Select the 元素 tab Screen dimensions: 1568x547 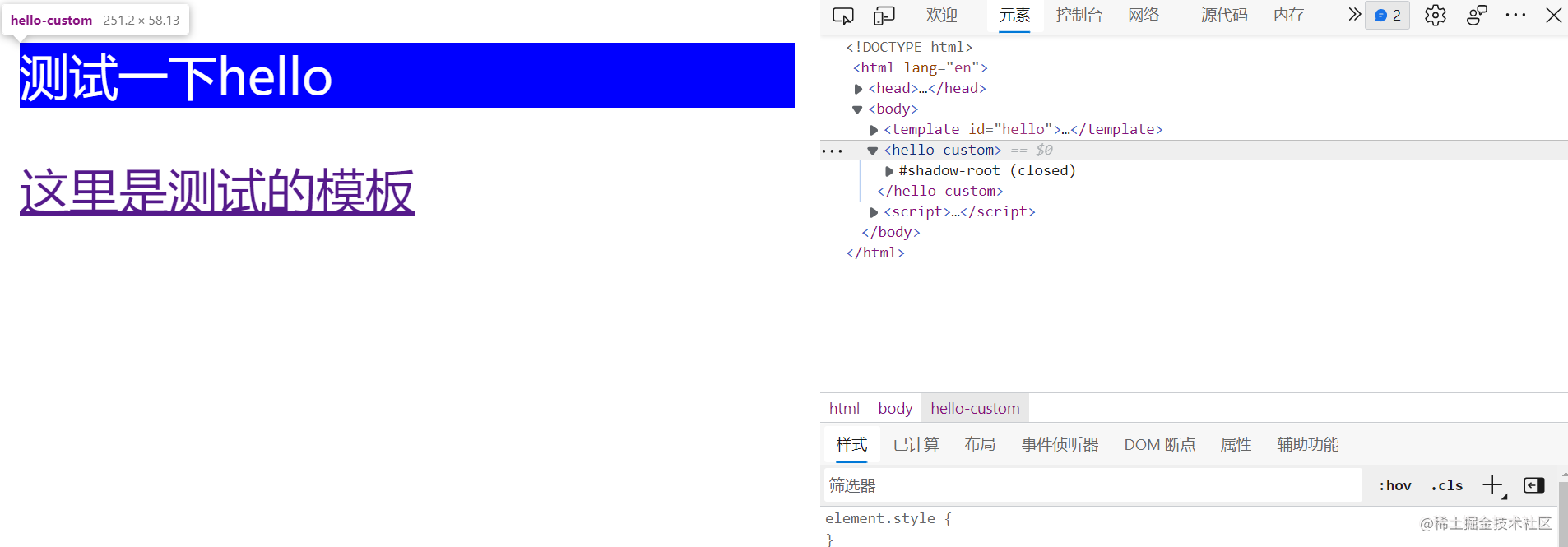click(1014, 15)
